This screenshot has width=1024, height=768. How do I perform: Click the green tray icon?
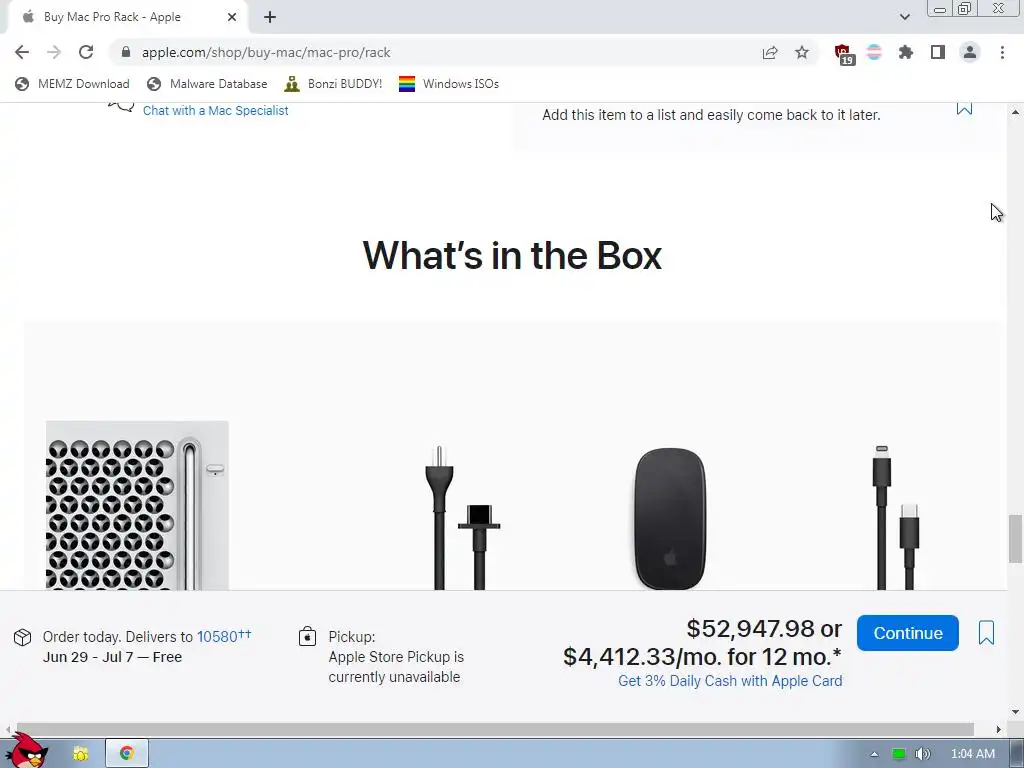(899, 754)
